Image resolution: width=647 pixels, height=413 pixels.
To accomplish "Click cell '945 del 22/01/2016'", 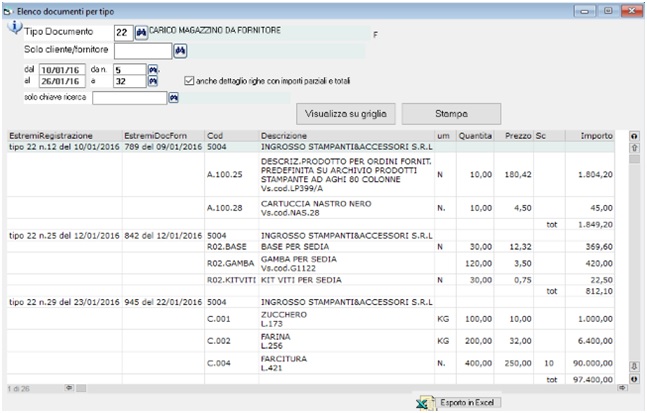I will pos(163,302).
